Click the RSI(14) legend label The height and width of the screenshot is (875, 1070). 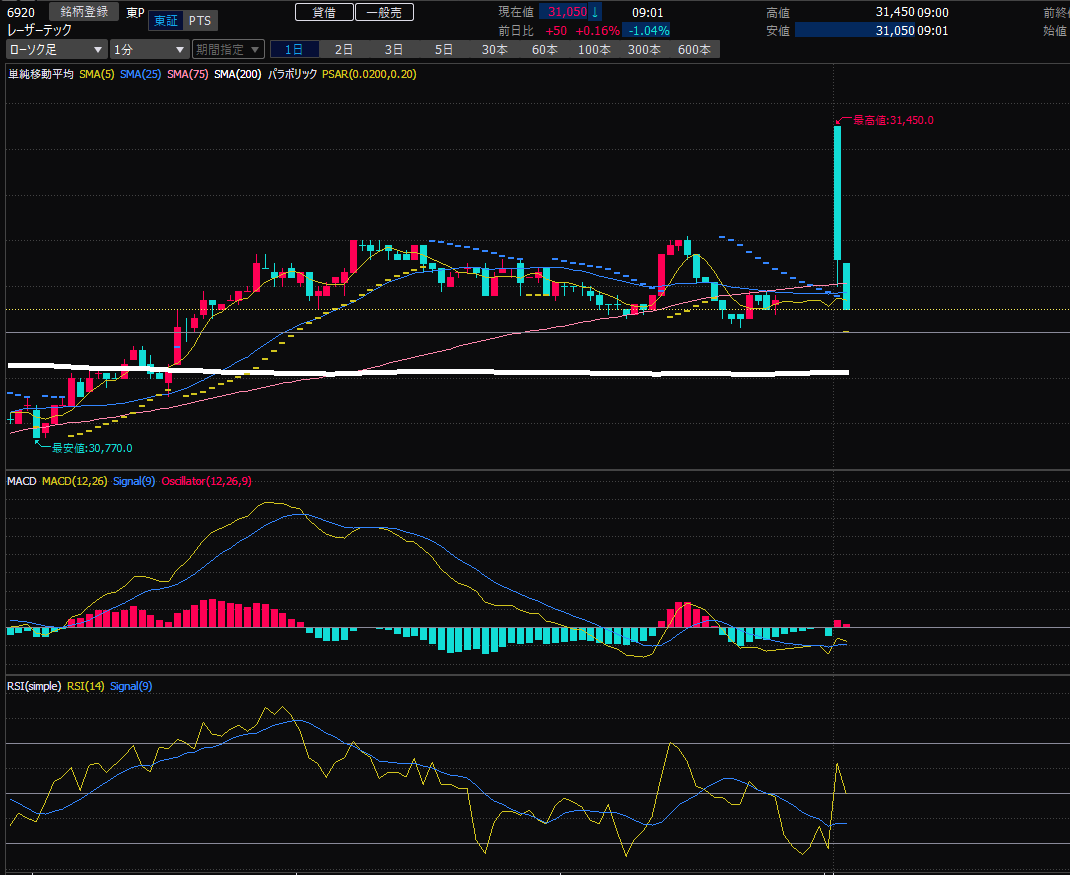[x=85, y=686]
